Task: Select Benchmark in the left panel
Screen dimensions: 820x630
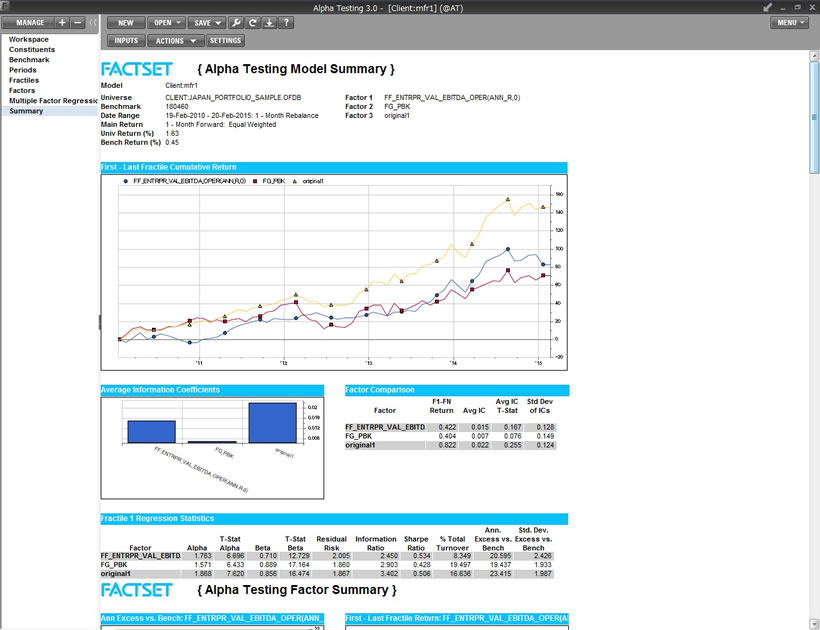Action: point(29,60)
